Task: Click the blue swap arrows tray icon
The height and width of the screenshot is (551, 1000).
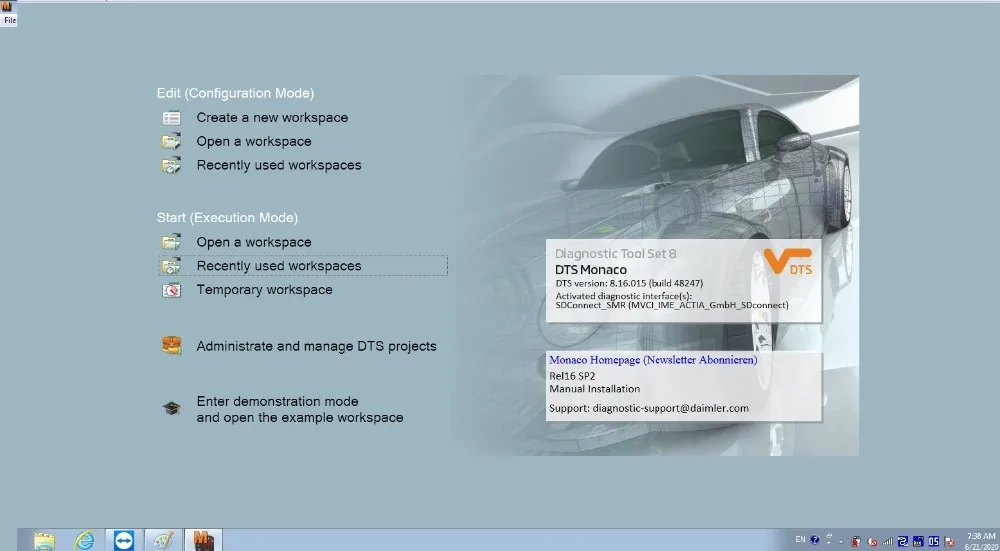Action: pos(903,541)
